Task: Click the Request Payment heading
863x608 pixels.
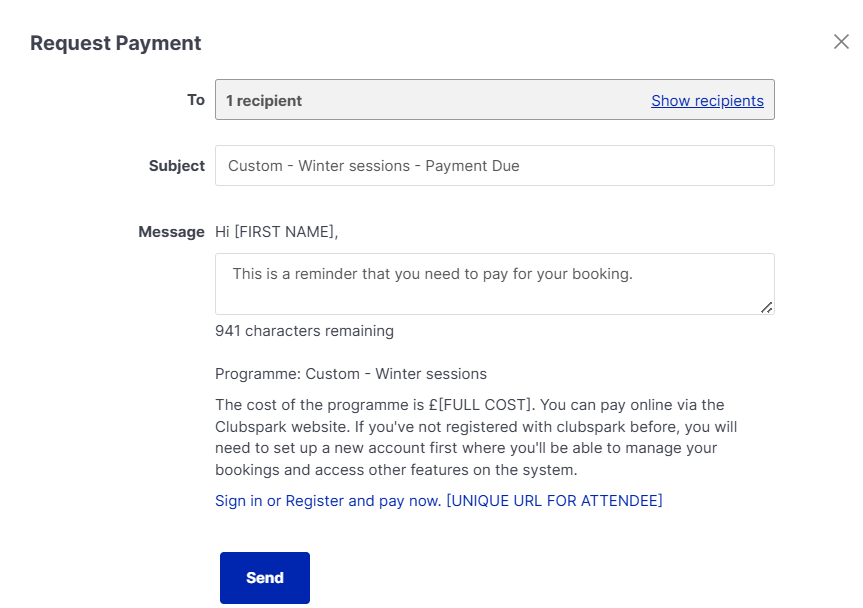Action: point(116,43)
